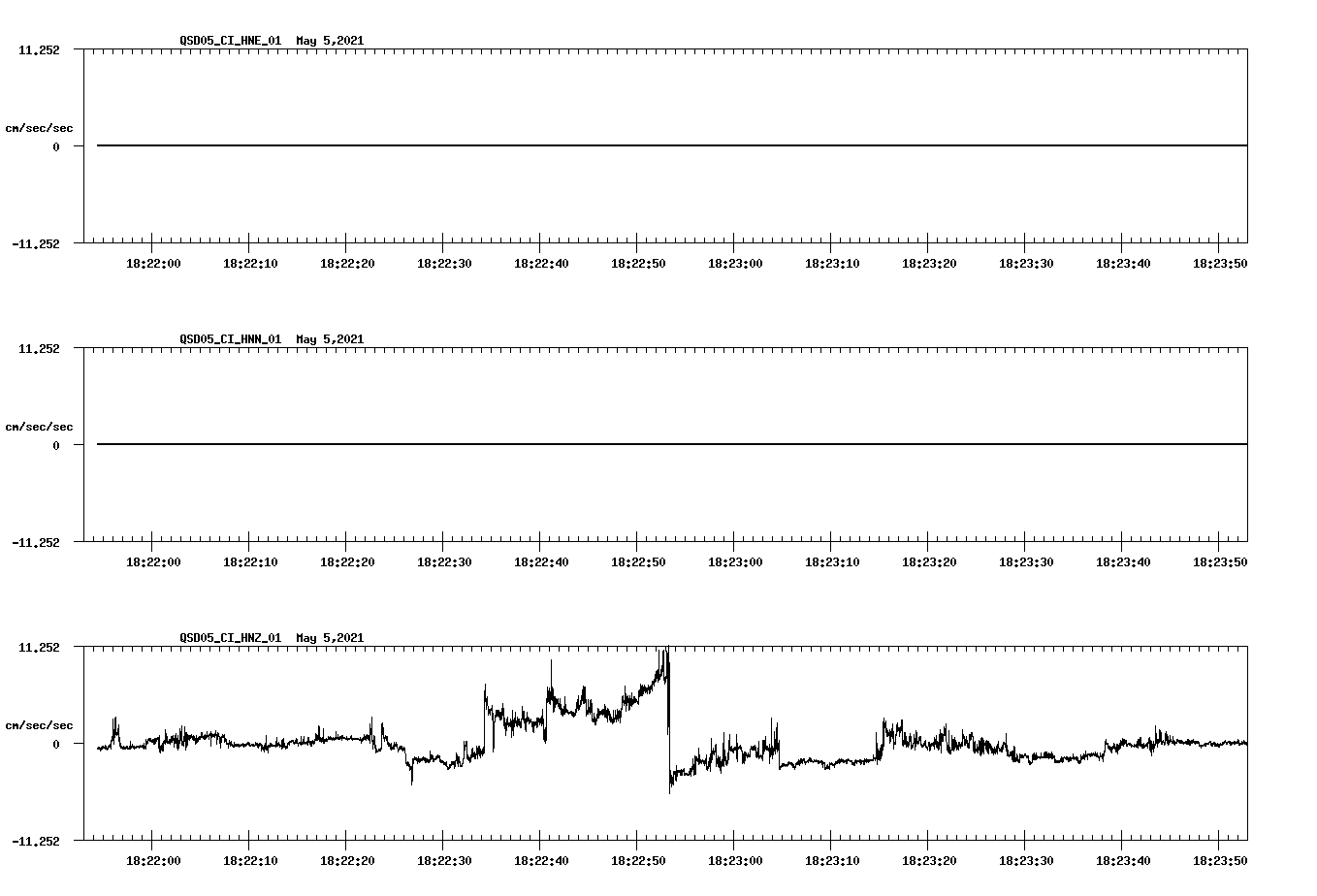Select the May 5,2021 date label on top plot

pos(329,41)
